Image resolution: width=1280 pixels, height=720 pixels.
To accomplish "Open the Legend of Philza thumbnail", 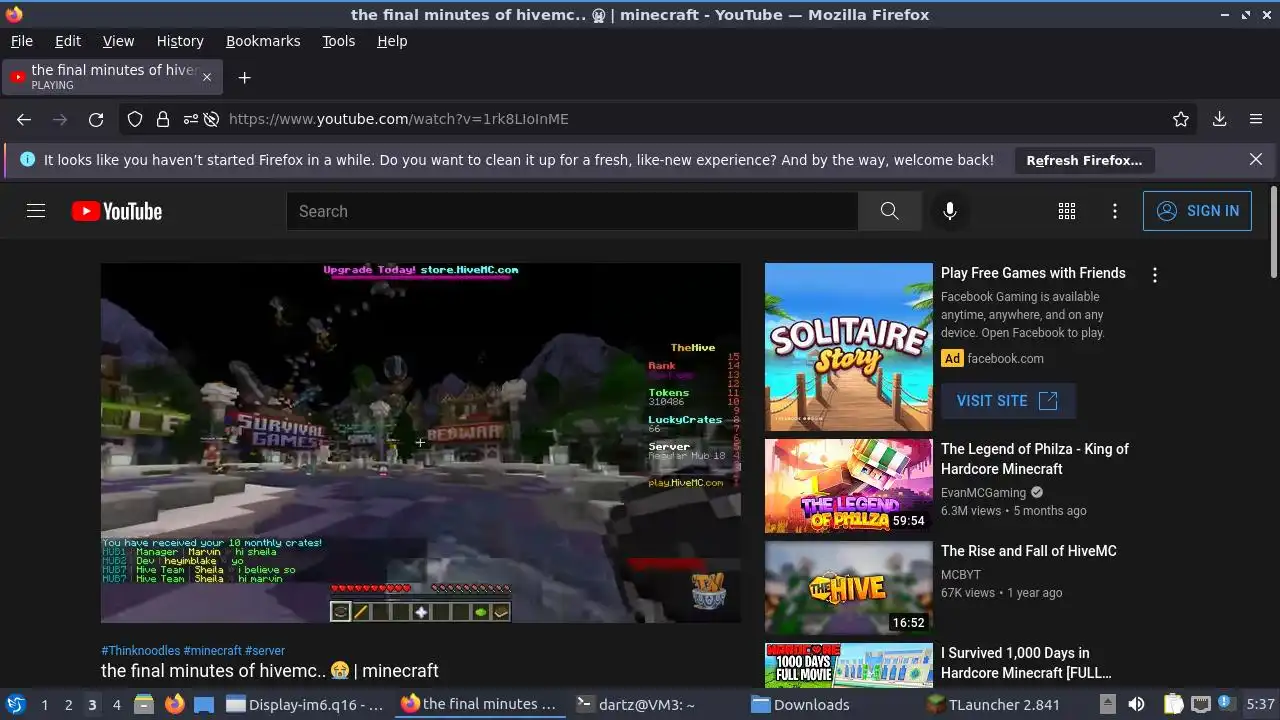I will click(848, 486).
